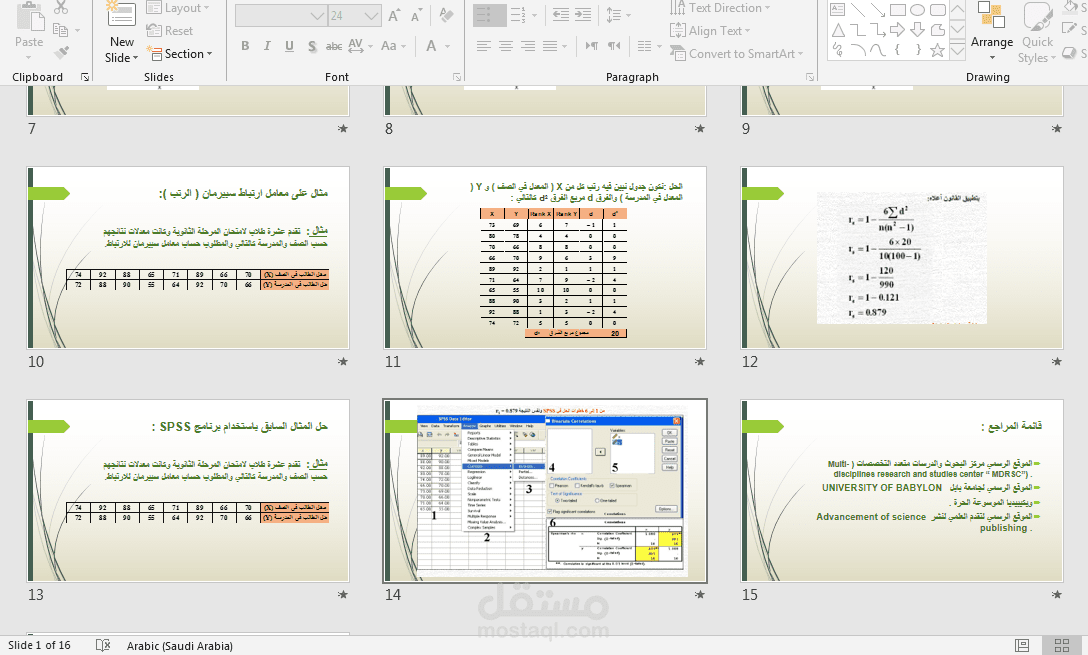This screenshot has width=1088, height=655.
Task: Click Decrease List Level icon
Action: click(561, 15)
